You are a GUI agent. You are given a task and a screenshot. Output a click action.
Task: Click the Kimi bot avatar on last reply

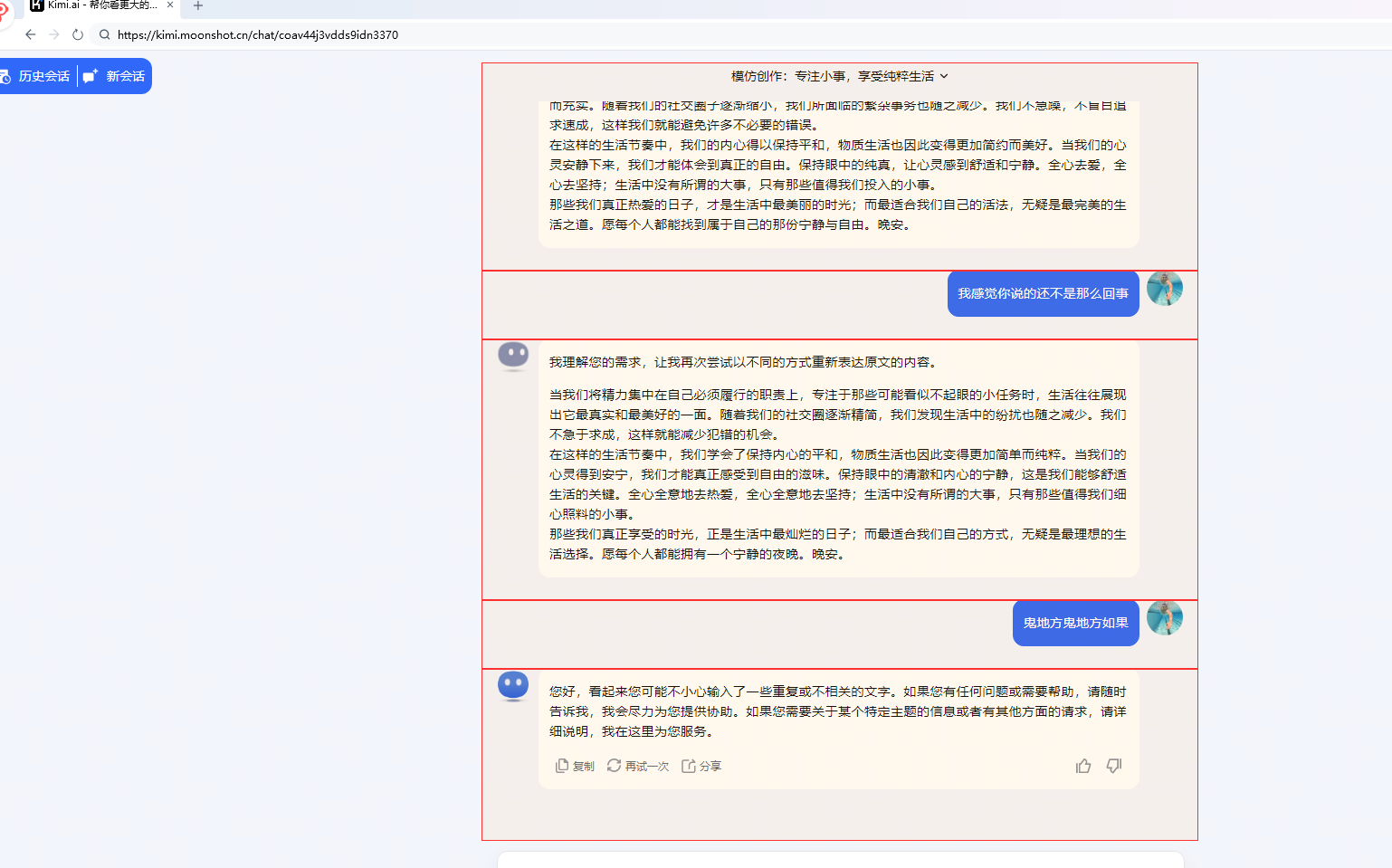(x=513, y=685)
